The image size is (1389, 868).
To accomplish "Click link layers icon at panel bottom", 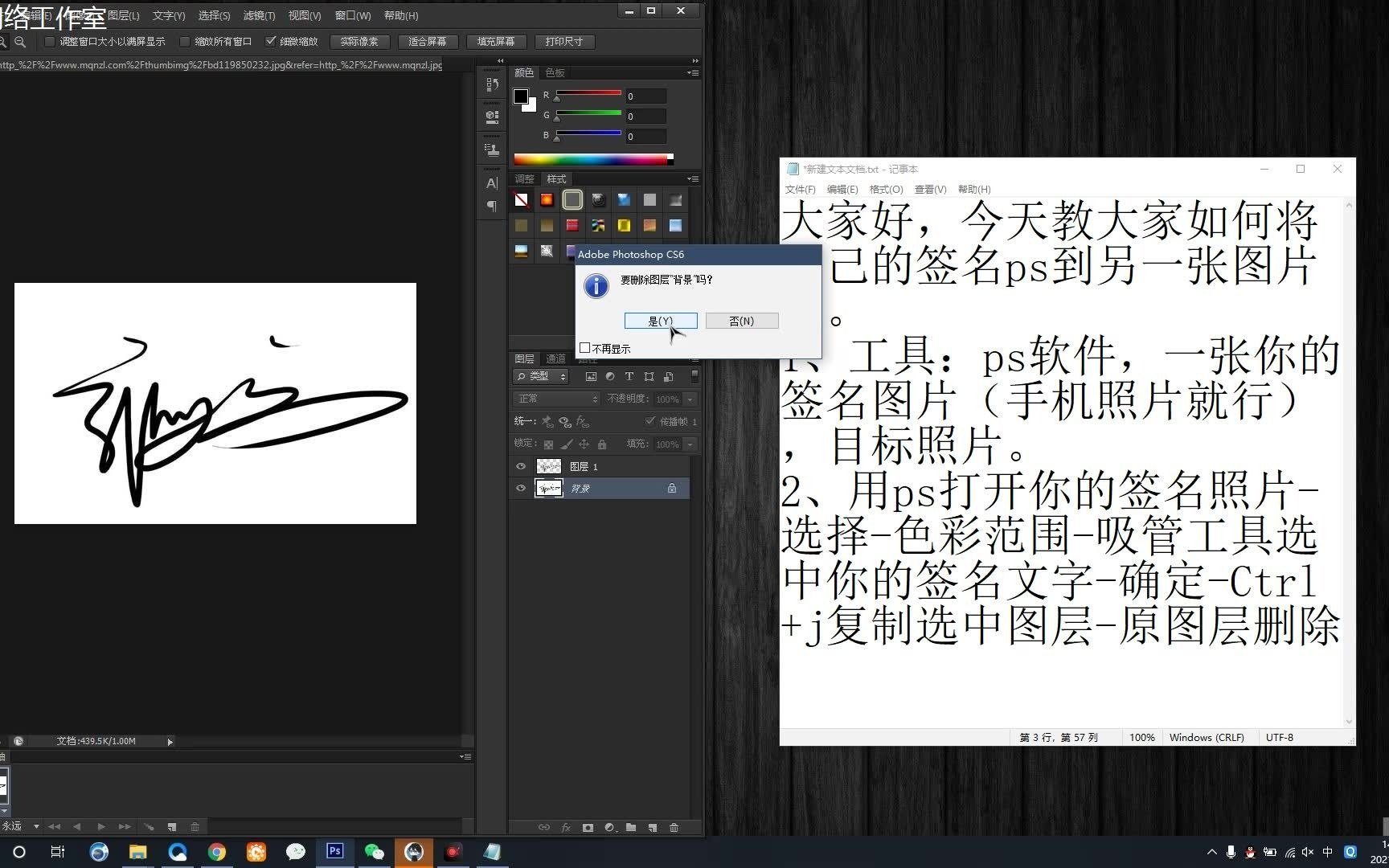I will 544,827.
